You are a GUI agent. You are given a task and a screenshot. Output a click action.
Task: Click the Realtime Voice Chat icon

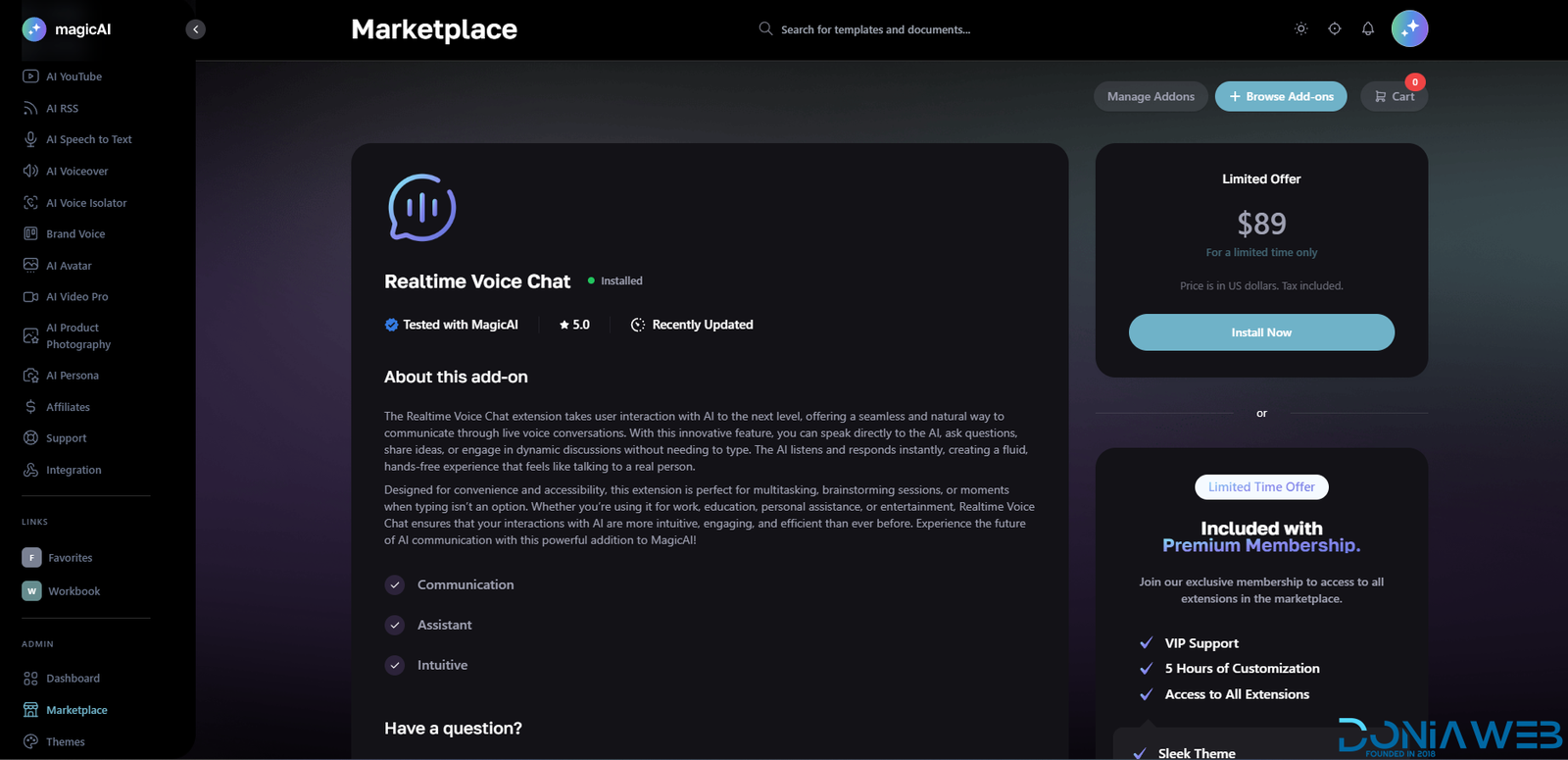click(422, 208)
